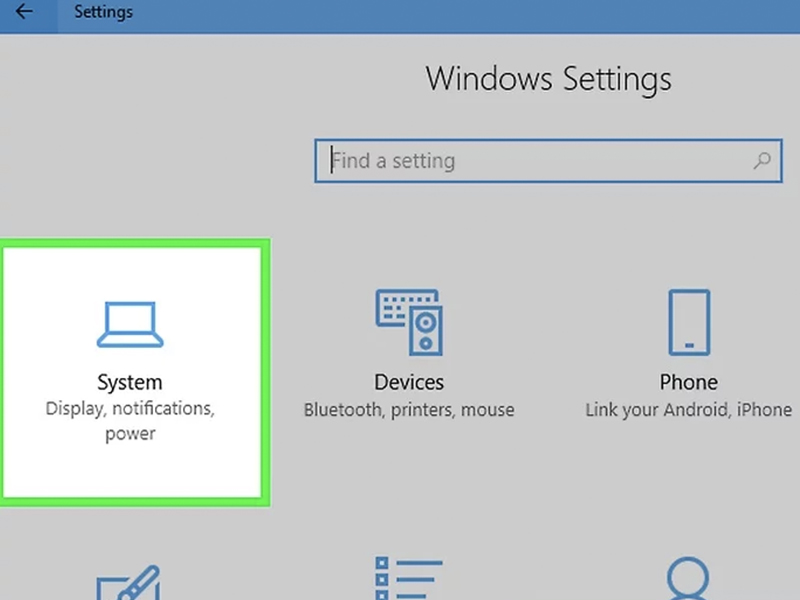The image size is (800, 600).
Task: Click 'Bluetooth, printers, mouse' description
Action: click(409, 410)
